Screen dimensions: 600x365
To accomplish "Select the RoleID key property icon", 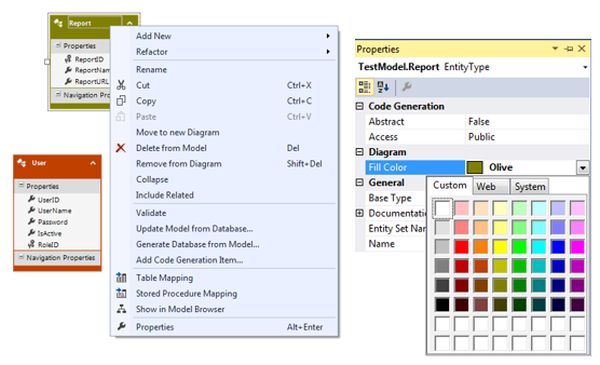I will (x=31, y=244).
